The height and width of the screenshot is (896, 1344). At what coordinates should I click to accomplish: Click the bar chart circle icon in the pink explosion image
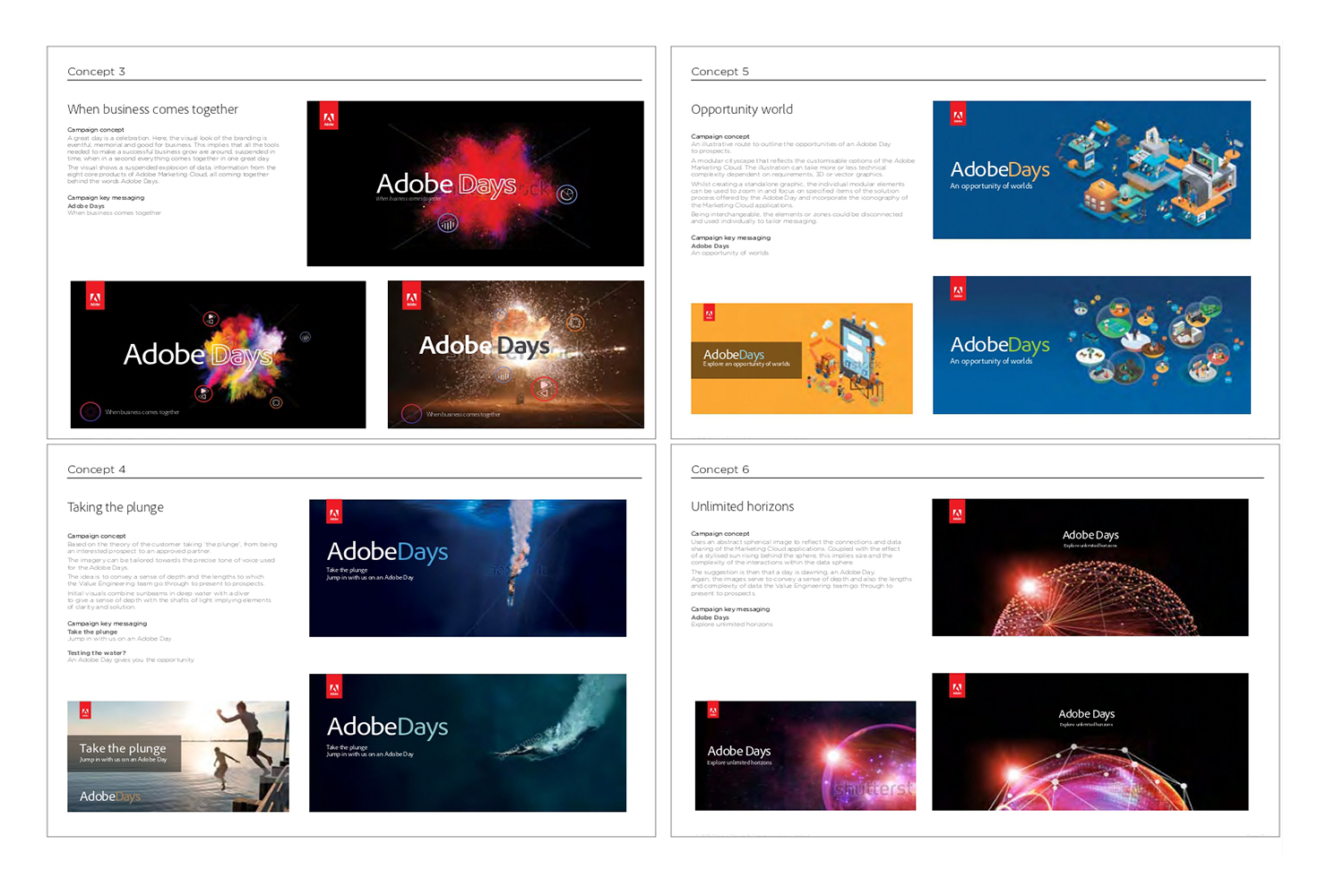tap(448, 223)
